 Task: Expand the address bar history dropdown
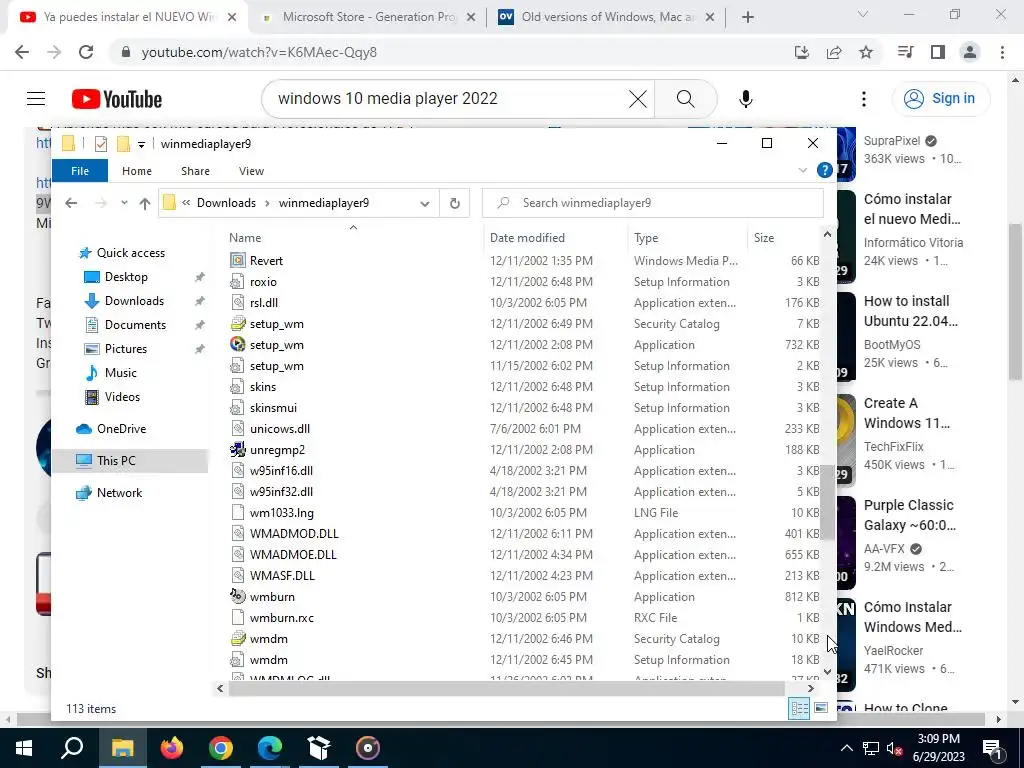424,203
